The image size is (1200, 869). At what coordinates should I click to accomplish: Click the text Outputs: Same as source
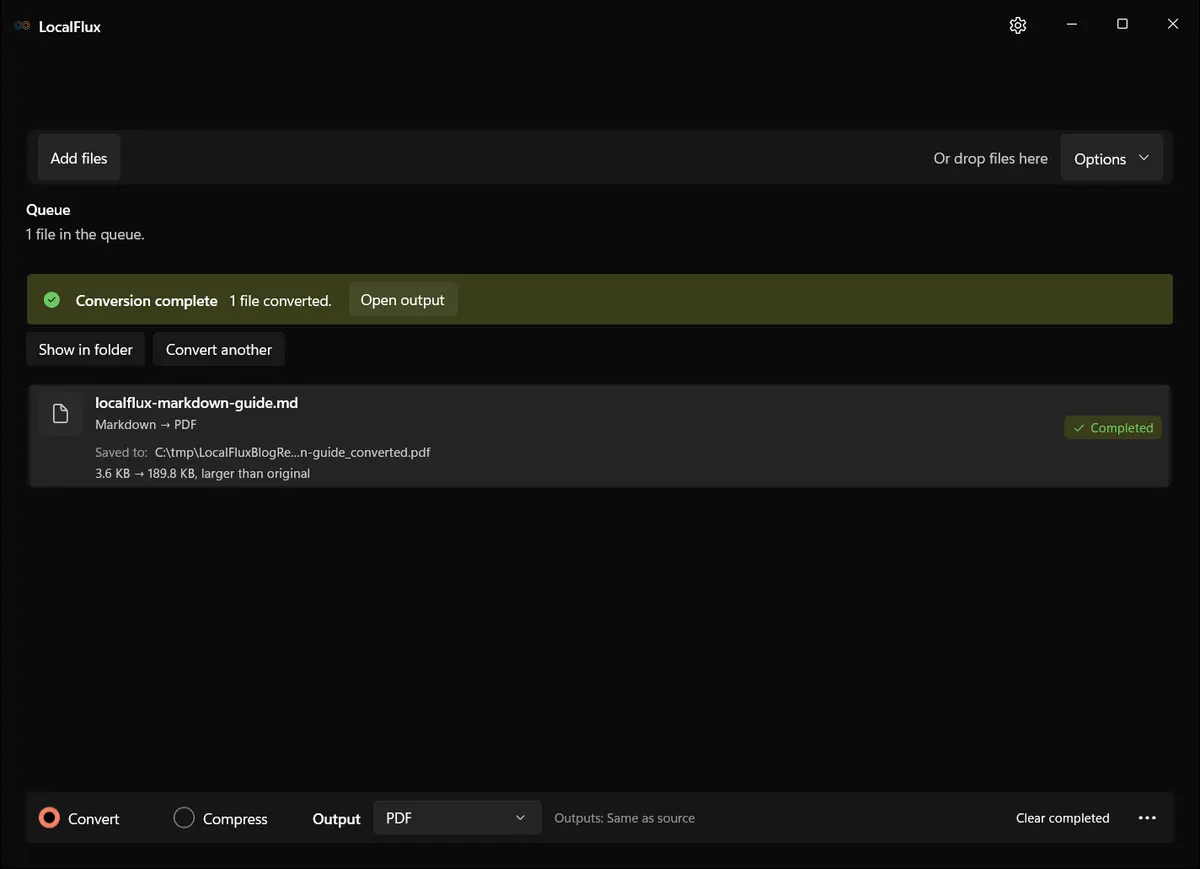tap(625, 818)
